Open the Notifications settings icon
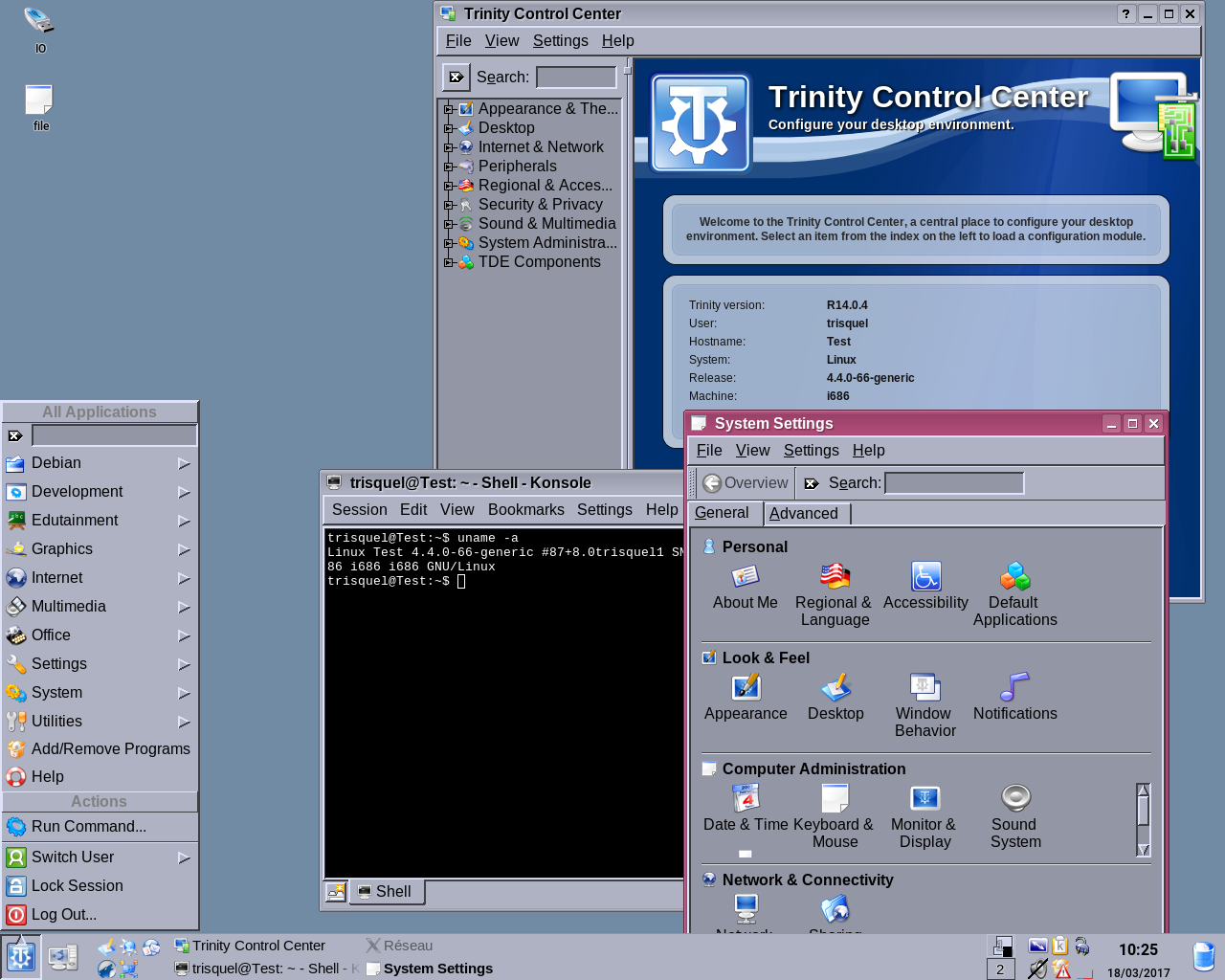Screen dimensions: 1225x980 coord(1014,699)
